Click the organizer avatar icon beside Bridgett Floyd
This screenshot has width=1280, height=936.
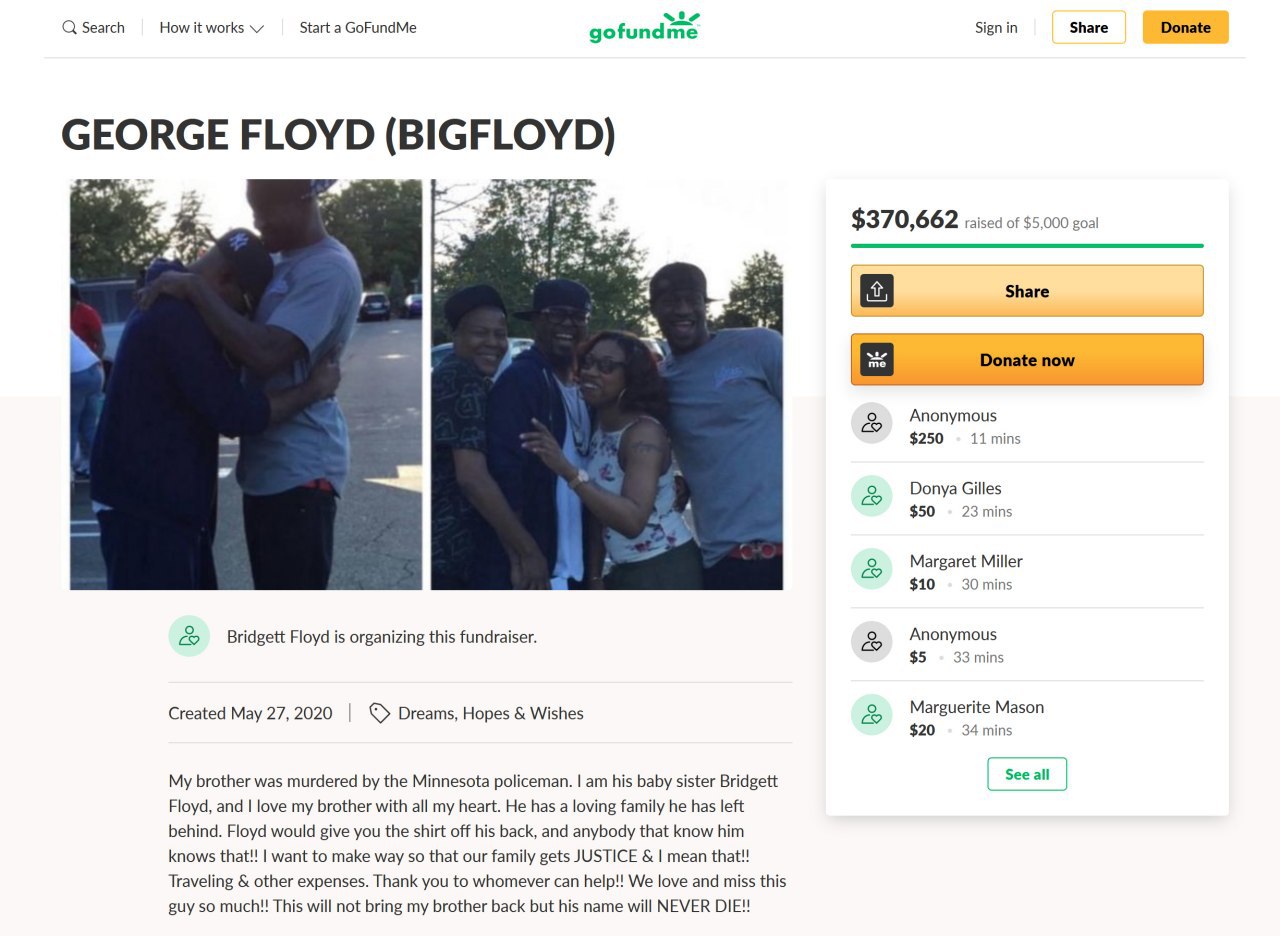189,636
